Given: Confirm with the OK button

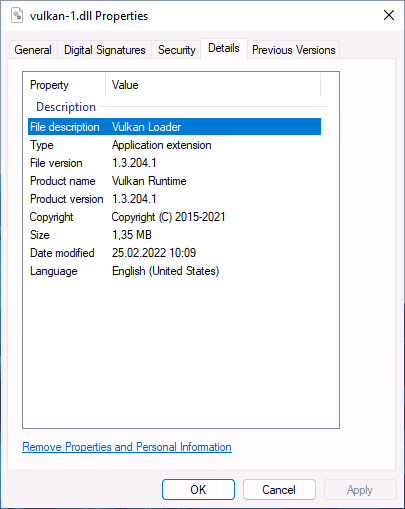Looking at the screenshot, I should [x=198, y=490].
